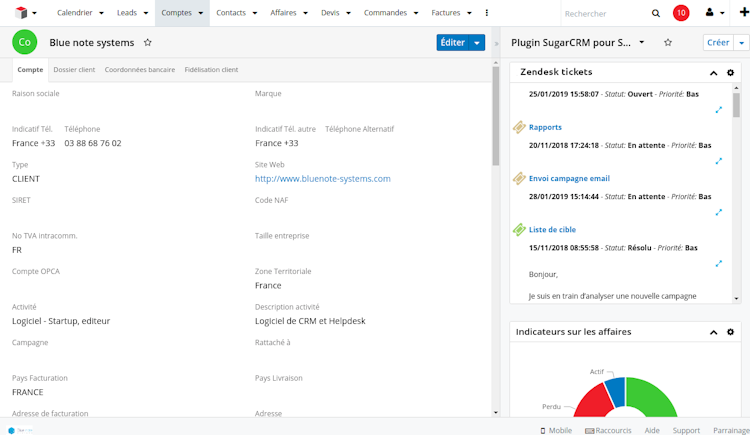Open the Rapports ticket link
This screenshot has width=750, height=435.
(545, 127)
